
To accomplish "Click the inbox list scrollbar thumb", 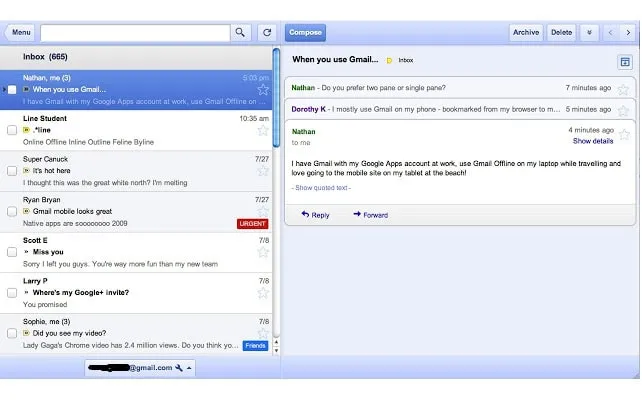I will tap(276, 97).
